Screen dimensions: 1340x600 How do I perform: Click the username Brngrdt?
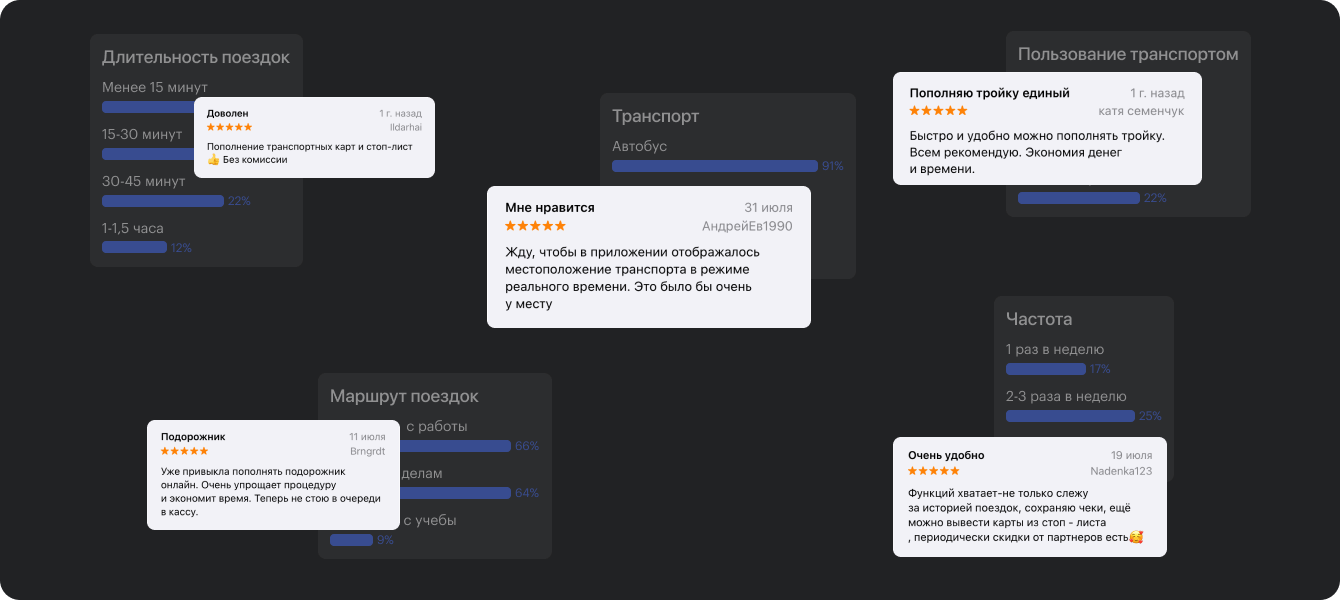point(367,451)
